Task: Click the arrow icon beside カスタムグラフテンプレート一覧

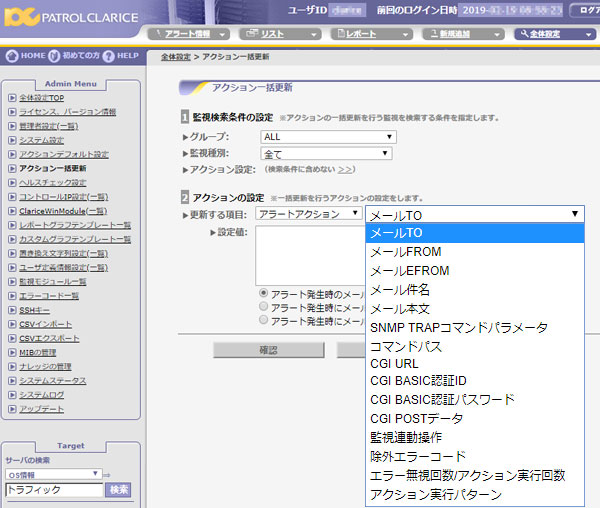Action: coord(12,239)
